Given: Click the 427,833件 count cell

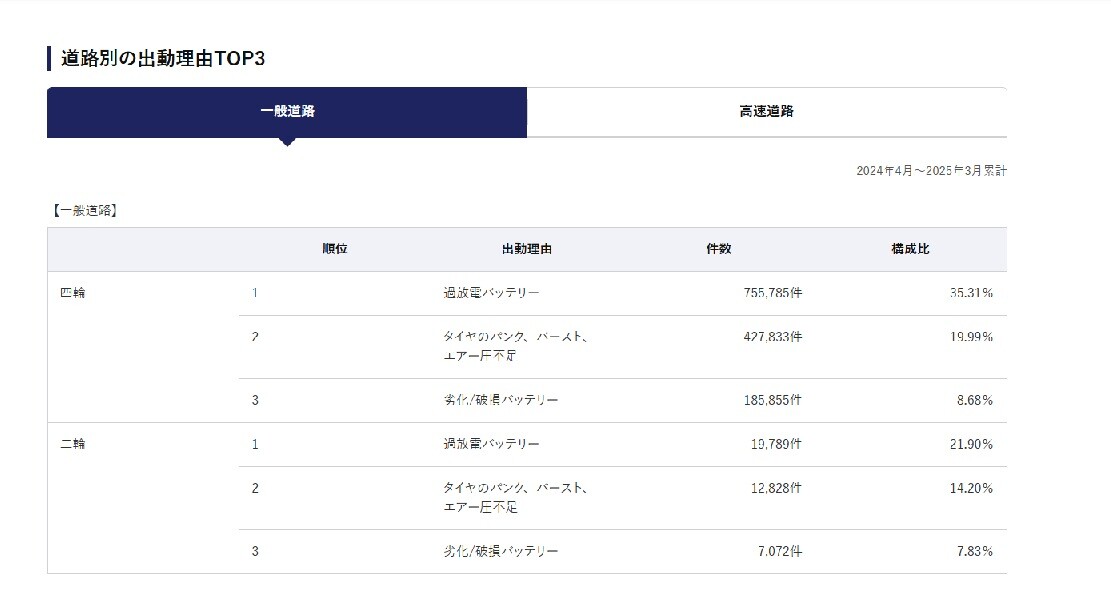Looking at the screenshot, I should pos(772,337).
